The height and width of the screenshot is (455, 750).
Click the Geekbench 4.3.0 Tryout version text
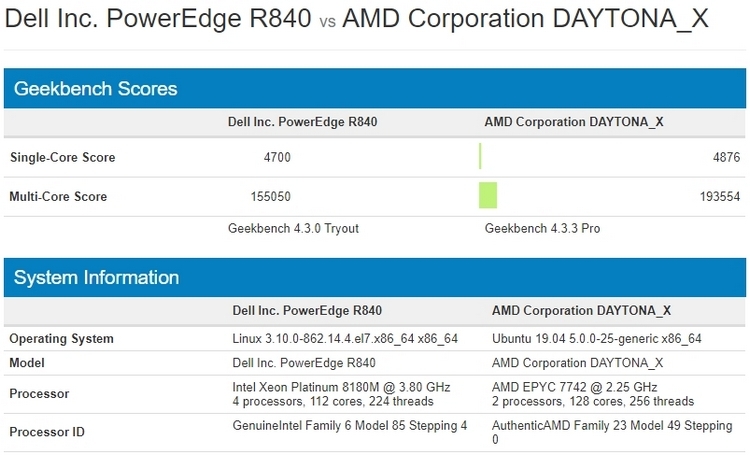click(x=293, y=229)
